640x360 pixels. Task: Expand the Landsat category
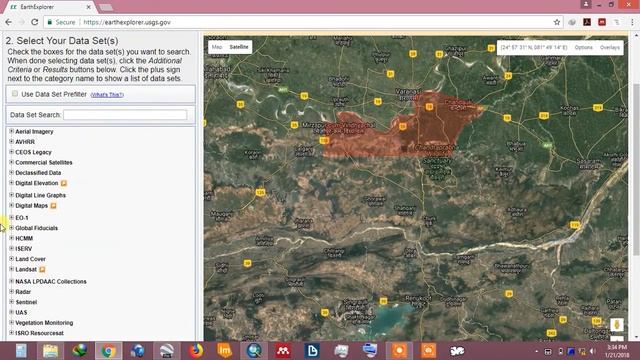point(11,269)
